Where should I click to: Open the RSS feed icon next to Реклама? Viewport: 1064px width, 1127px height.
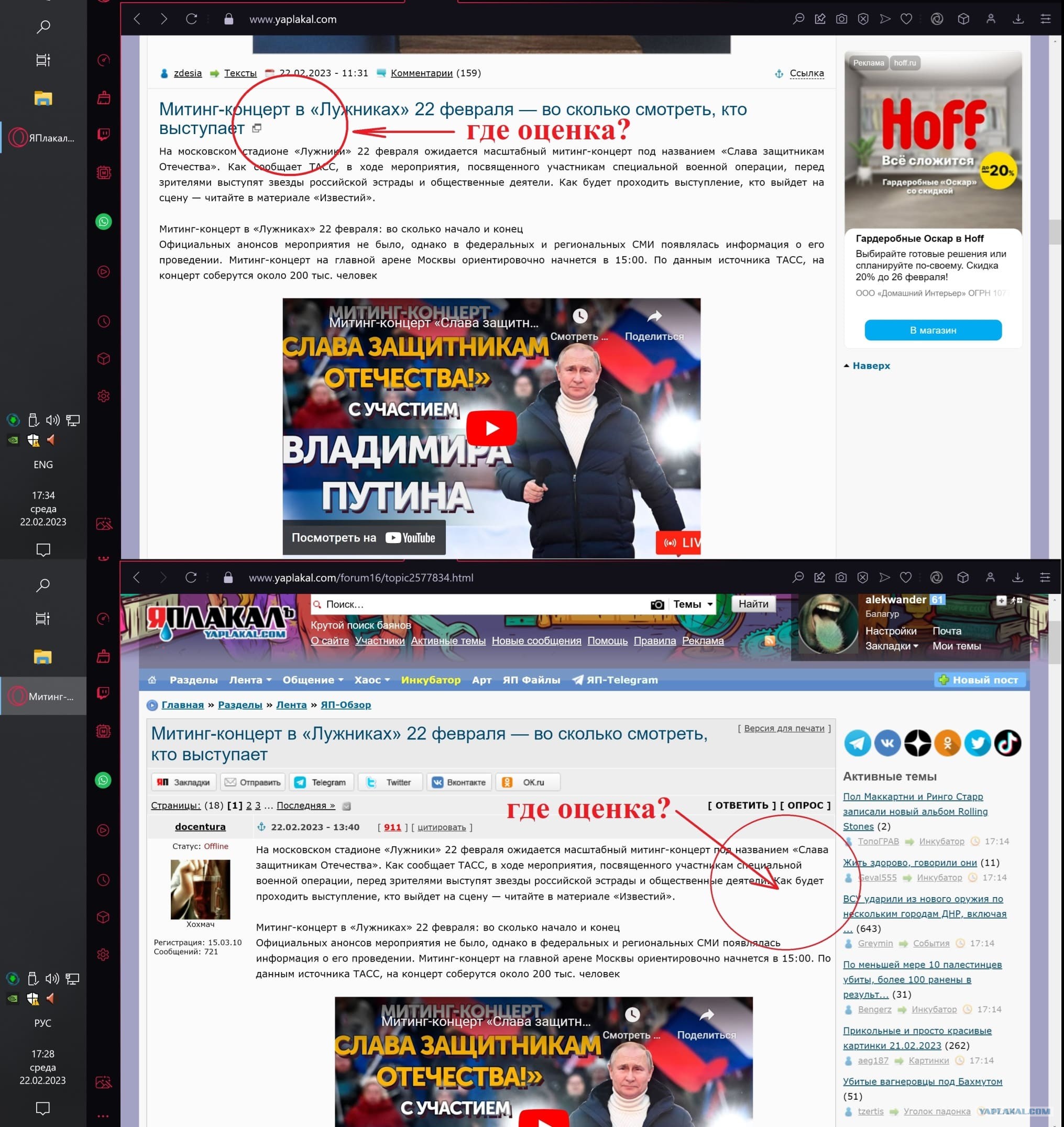pyautogui.click(x=770, y=640)
